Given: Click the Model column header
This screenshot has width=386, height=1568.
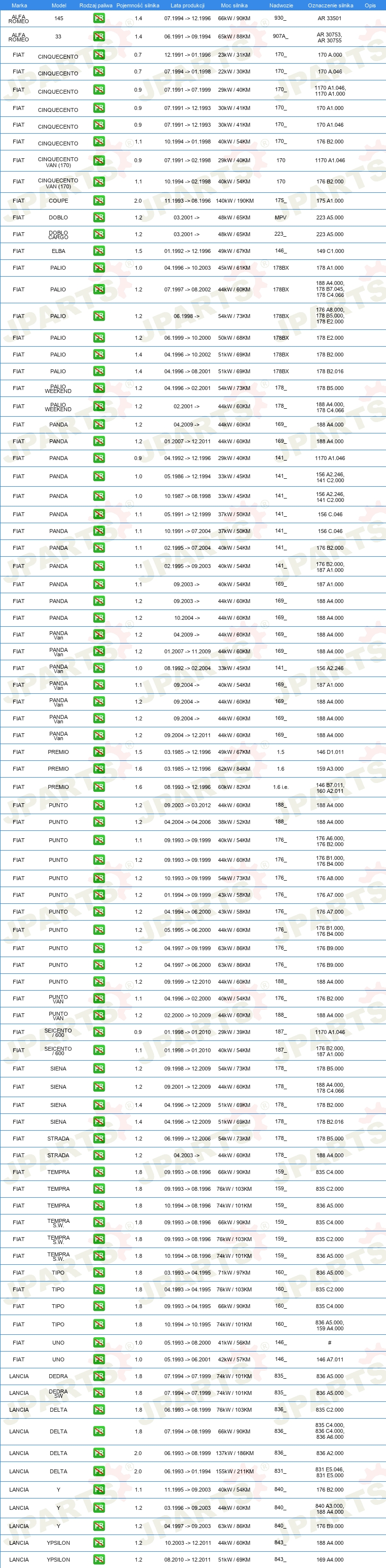Looking at the screenshot, I should [x=59, y=5].
